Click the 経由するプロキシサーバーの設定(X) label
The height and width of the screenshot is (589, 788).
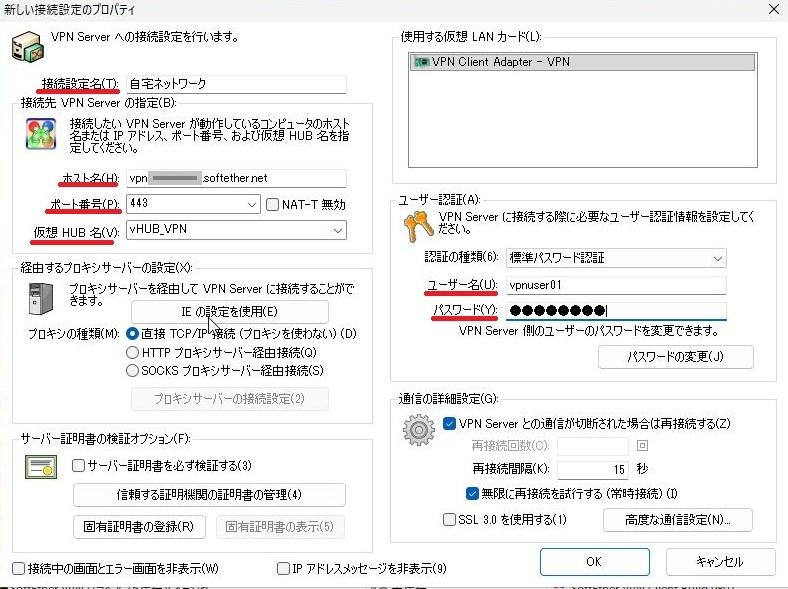tap(106, 268)
